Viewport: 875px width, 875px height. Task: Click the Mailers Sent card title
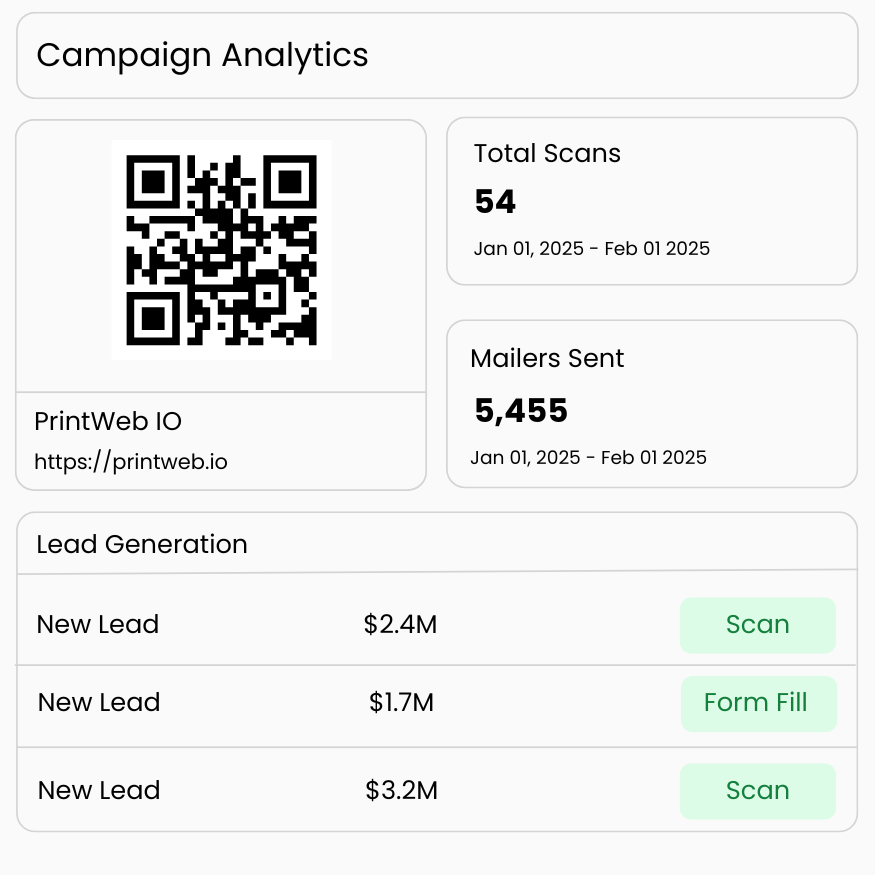(547, 358)
